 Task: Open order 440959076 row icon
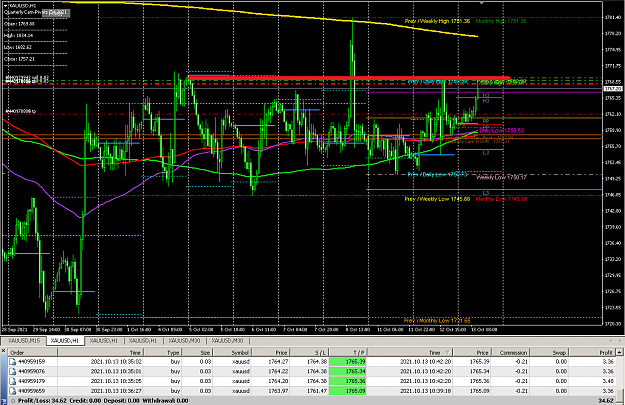click(12, 372)
